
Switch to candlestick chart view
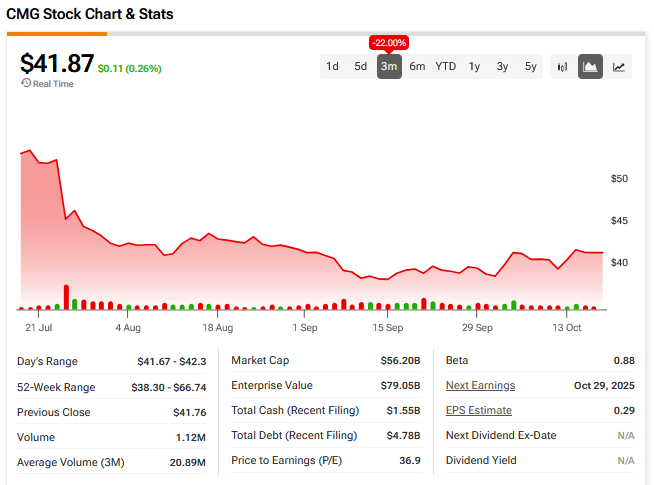click(x=563, y=67)
